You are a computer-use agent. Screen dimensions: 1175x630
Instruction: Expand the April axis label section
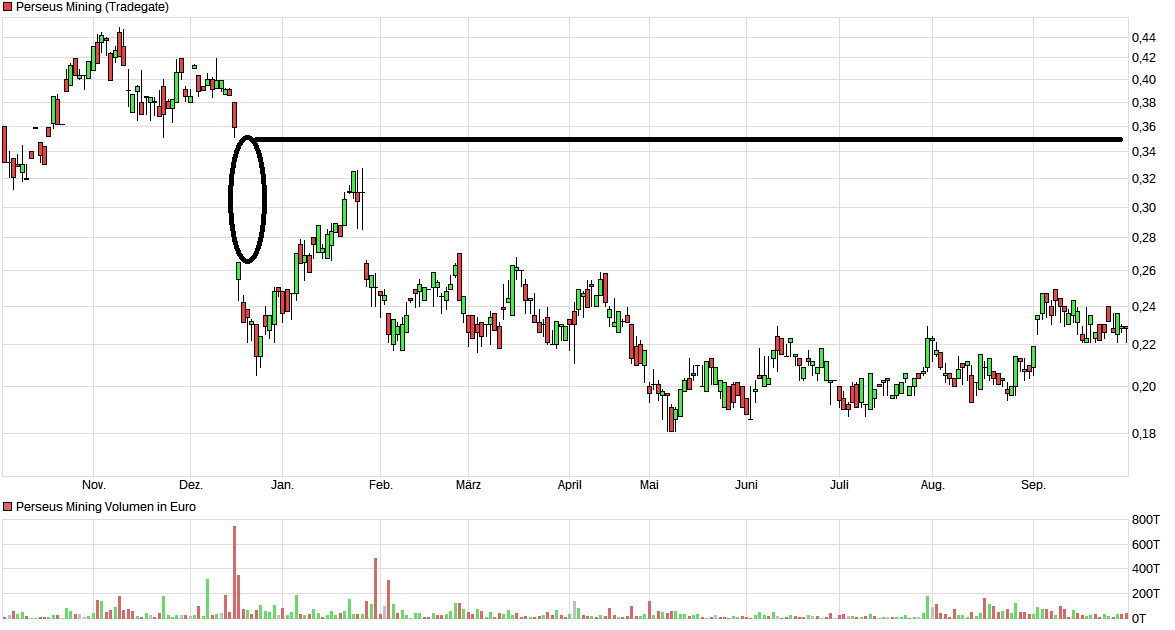click(x=570, y=484)
